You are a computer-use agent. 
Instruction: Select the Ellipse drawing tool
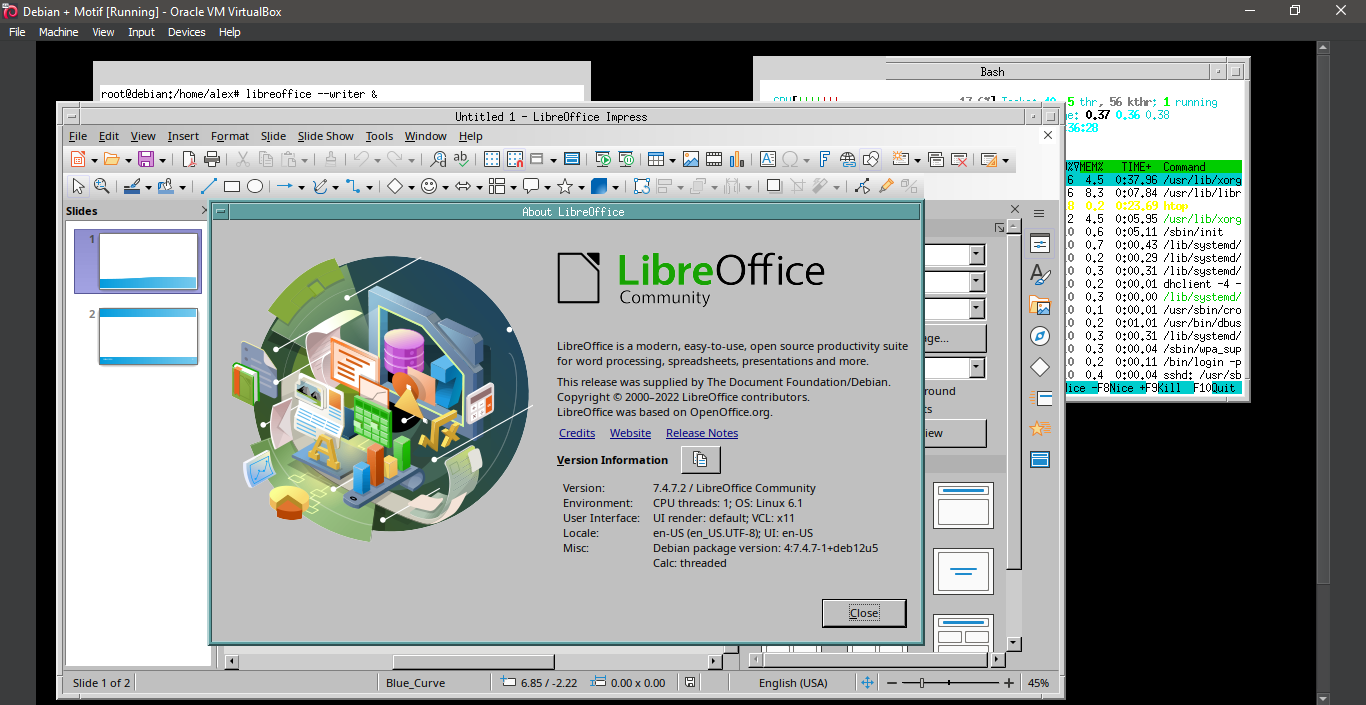[255, 186]
